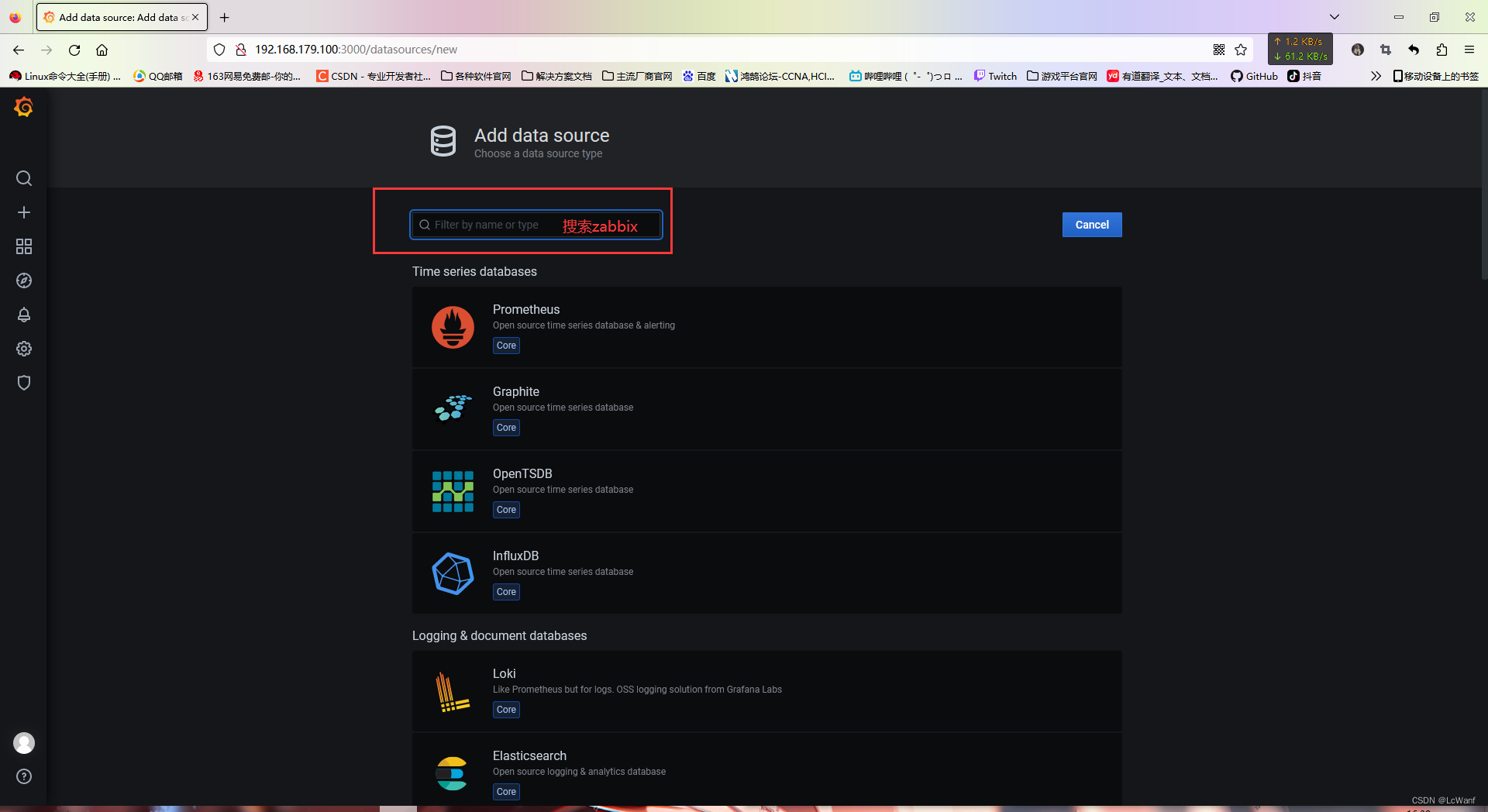
Task: Open the 移动设备上的书签 folder
Action: (x=1435, y=76)
